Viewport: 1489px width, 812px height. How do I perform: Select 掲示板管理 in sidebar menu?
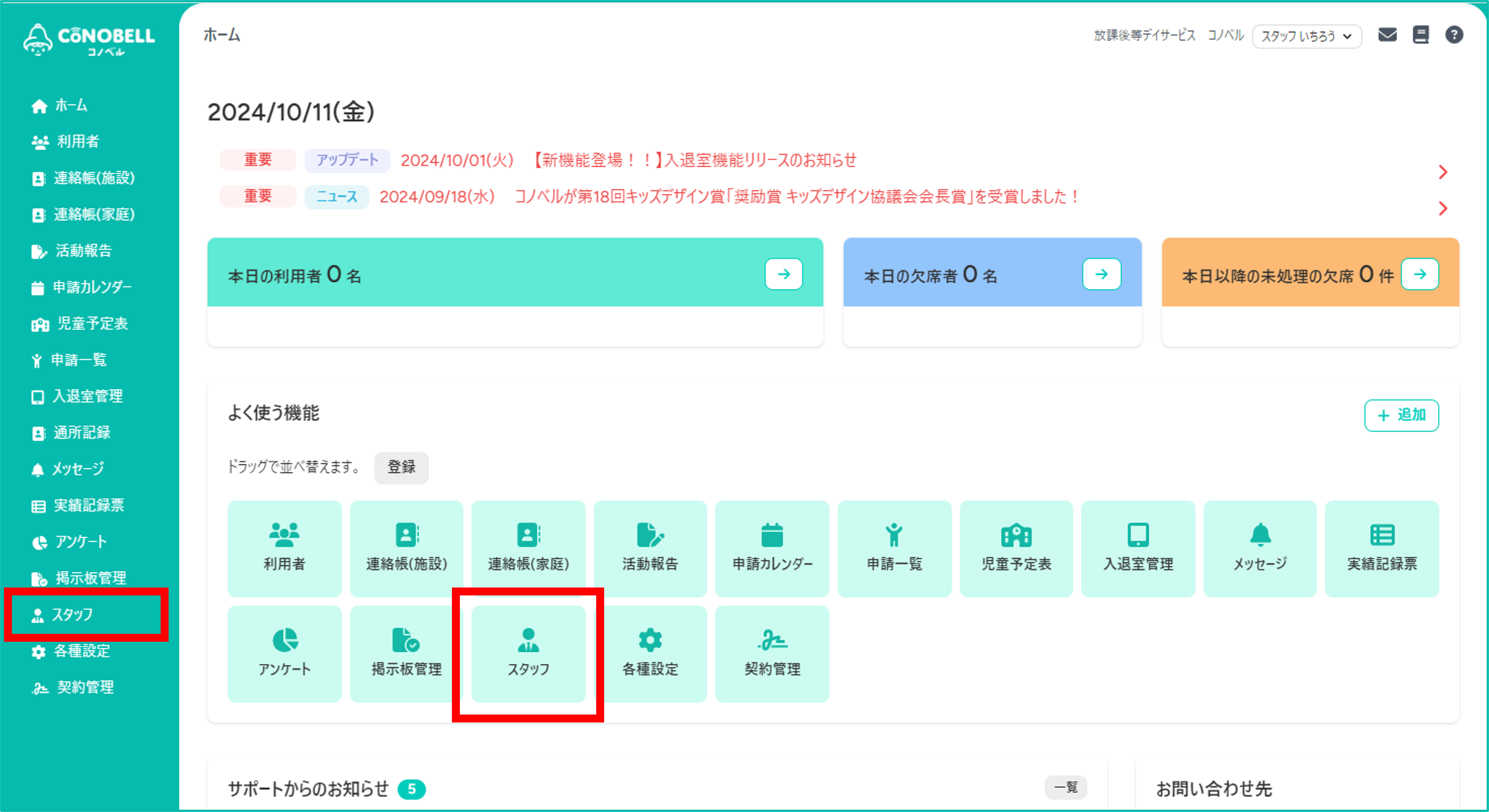pos(79,578)
